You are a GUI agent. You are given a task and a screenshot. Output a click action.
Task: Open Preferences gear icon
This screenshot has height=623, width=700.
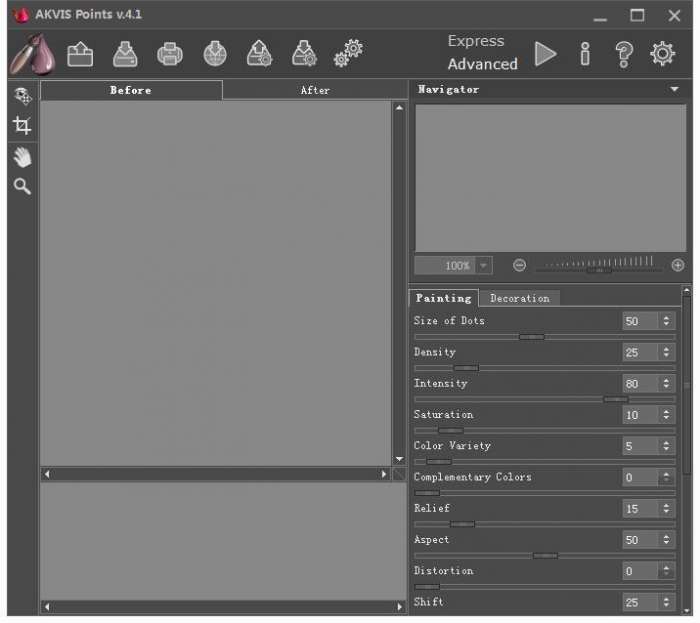pos(662,54)
